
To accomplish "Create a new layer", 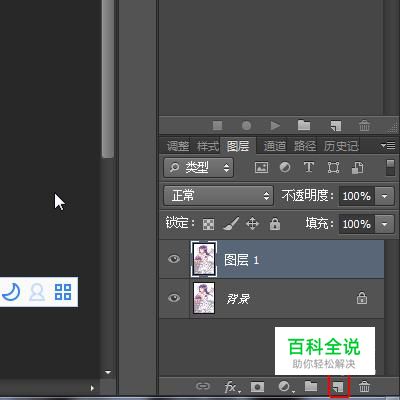I will (338, 387).
